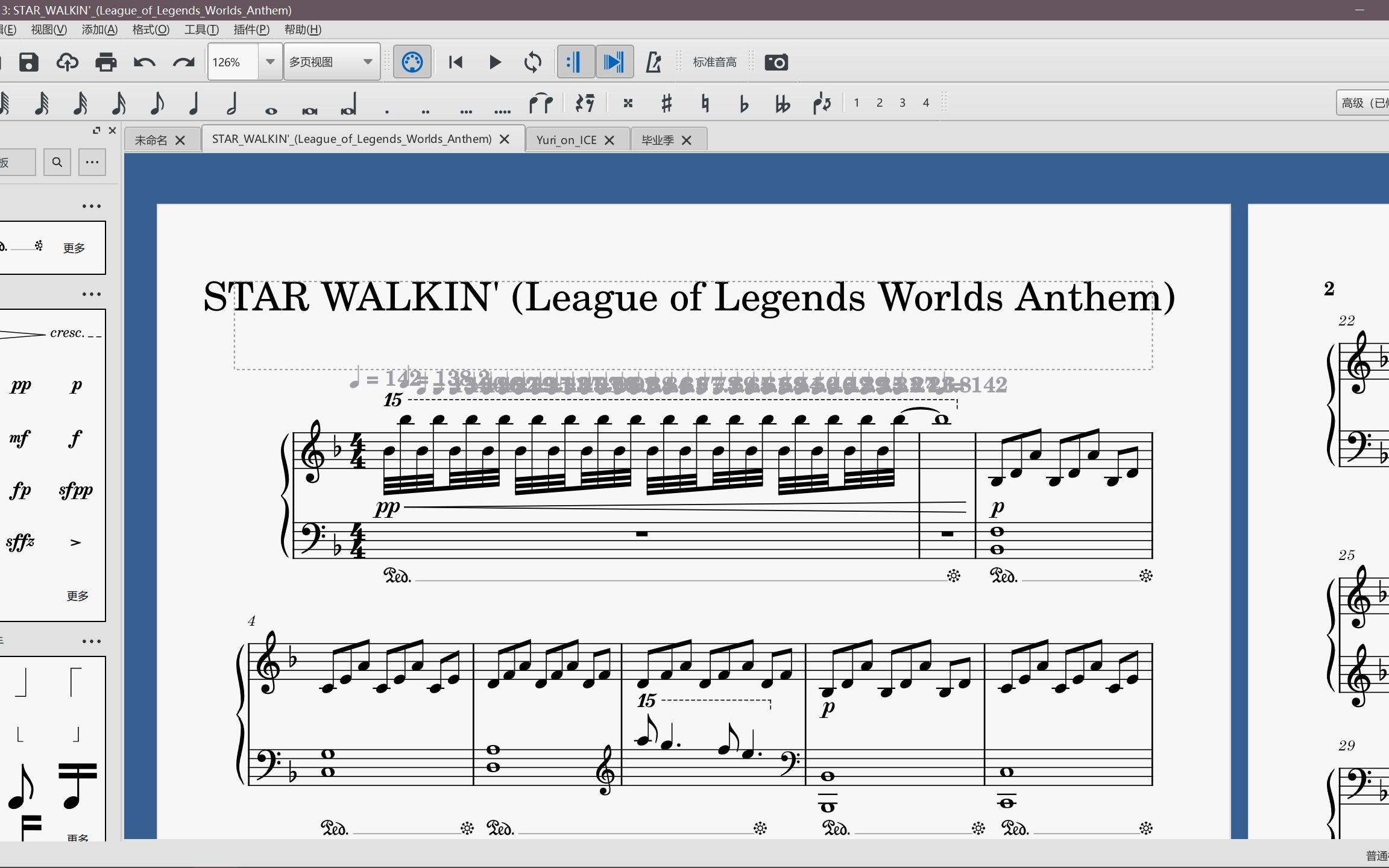The image size is (1389, 868).
Task: Switch to the 毕业季 tab
Action: pyautogui.click(x=657, y=140)
